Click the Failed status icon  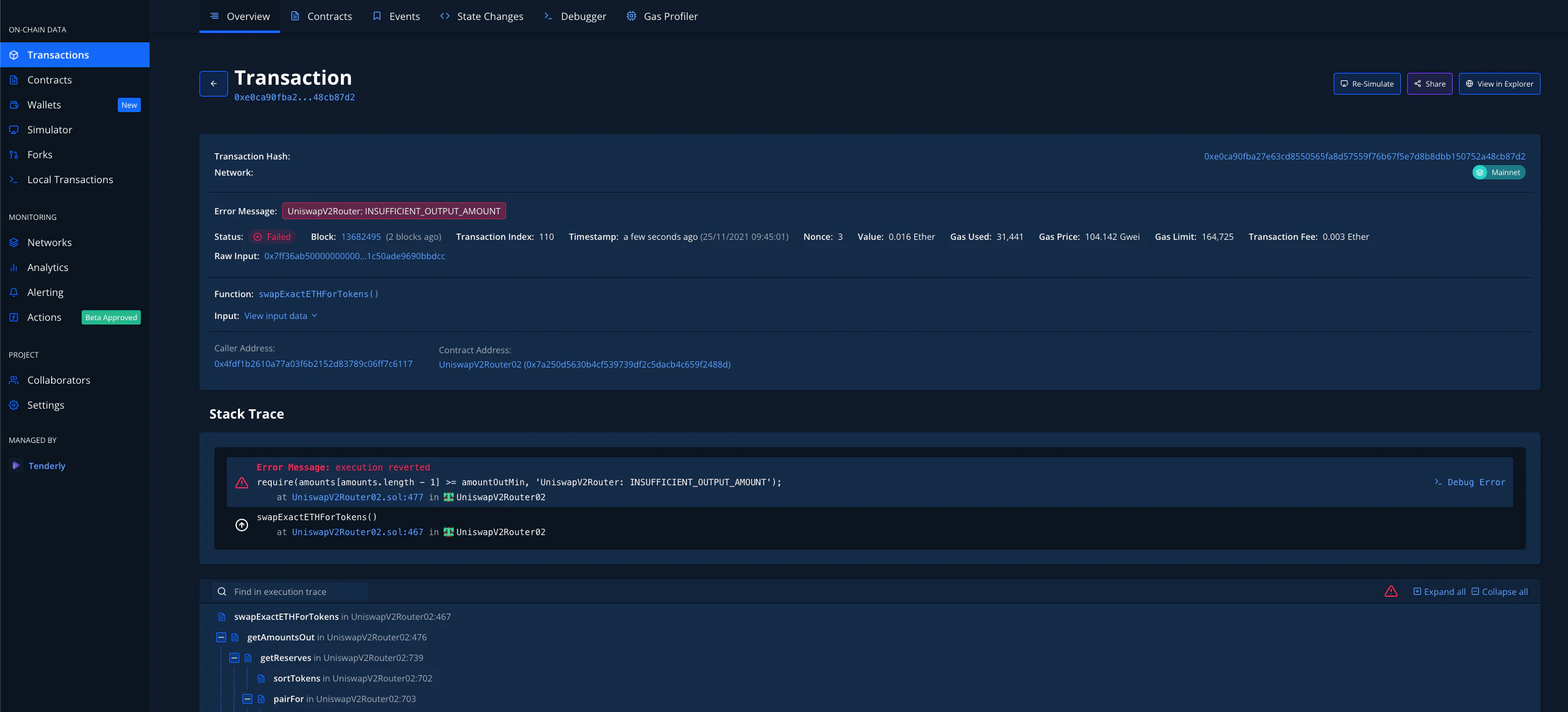(257, 237)
